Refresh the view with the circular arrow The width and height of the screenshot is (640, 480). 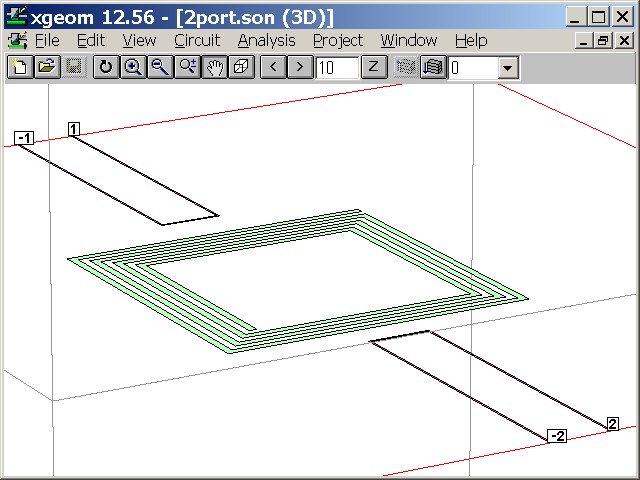click(106, 67)
